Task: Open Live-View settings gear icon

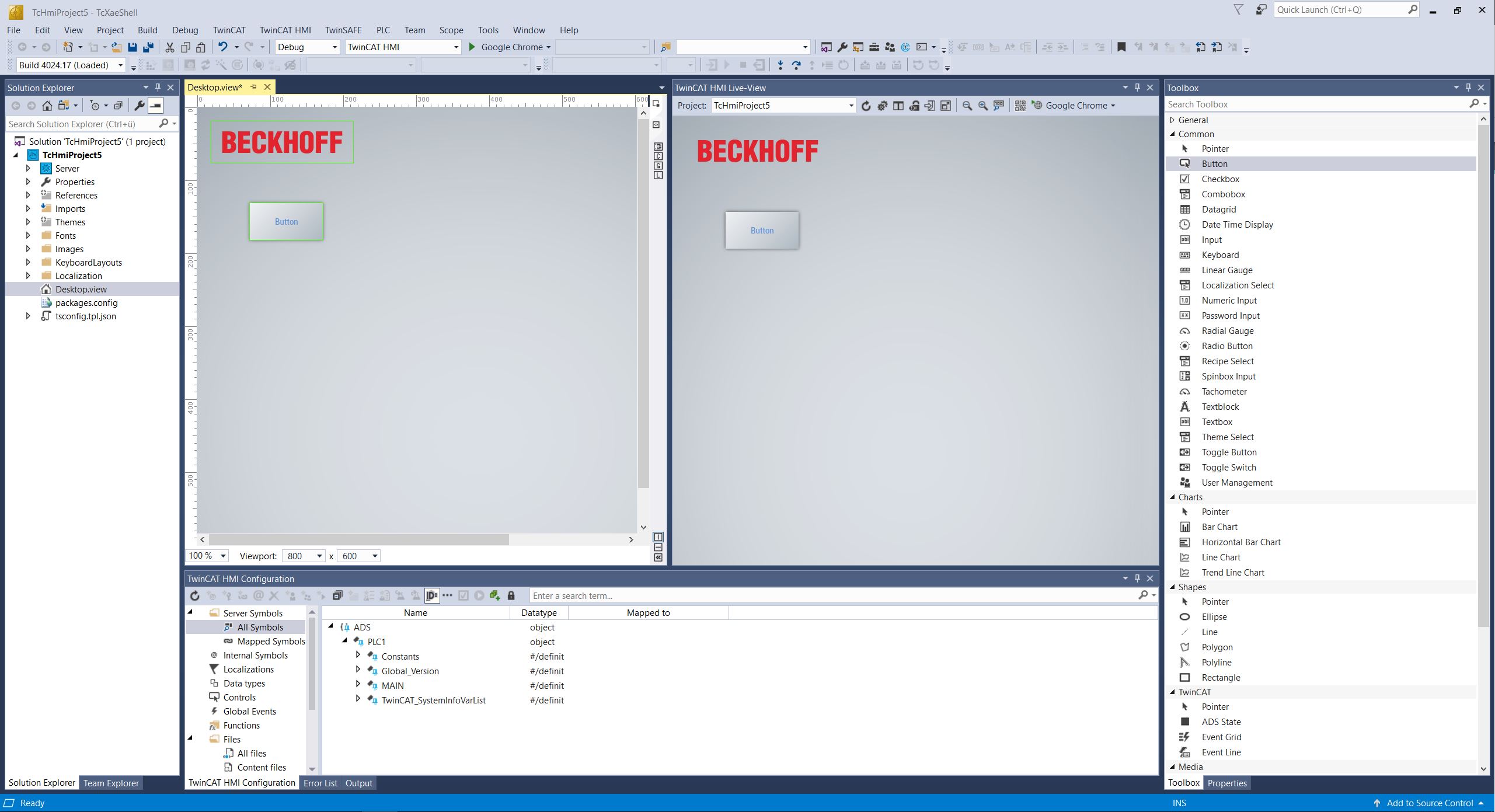Action: (x=882, y=106)
